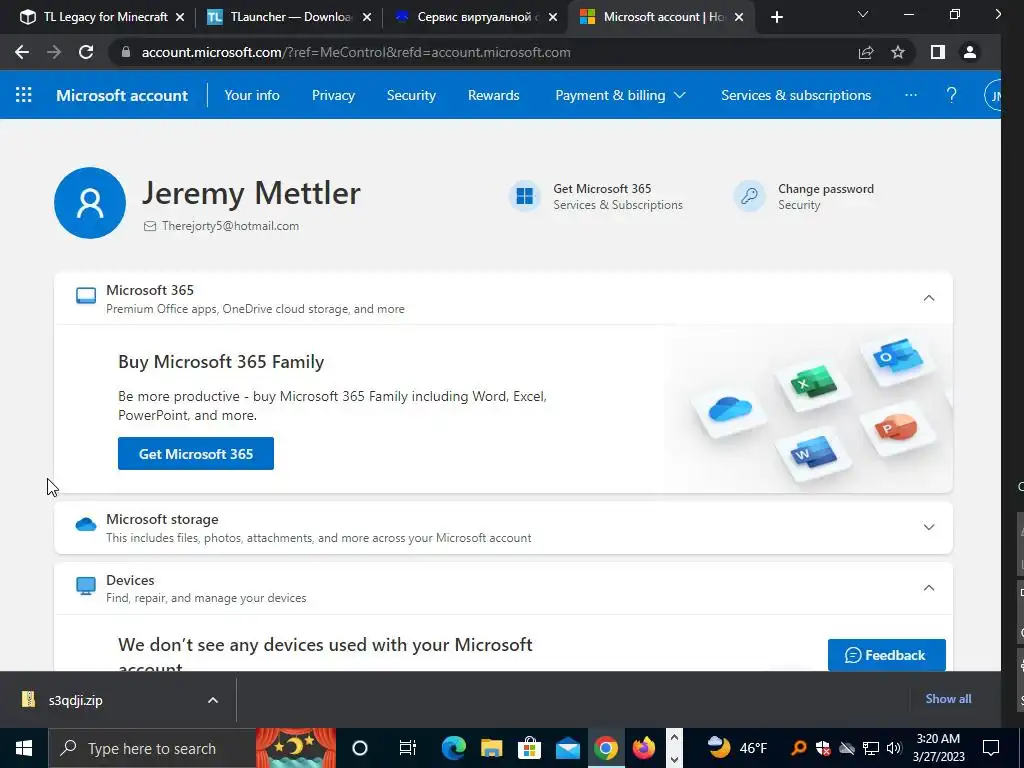Open the s3qdji.zip download options arrow
The width and height of the screenshot is (1024, 768).
(x=213, y=700)
